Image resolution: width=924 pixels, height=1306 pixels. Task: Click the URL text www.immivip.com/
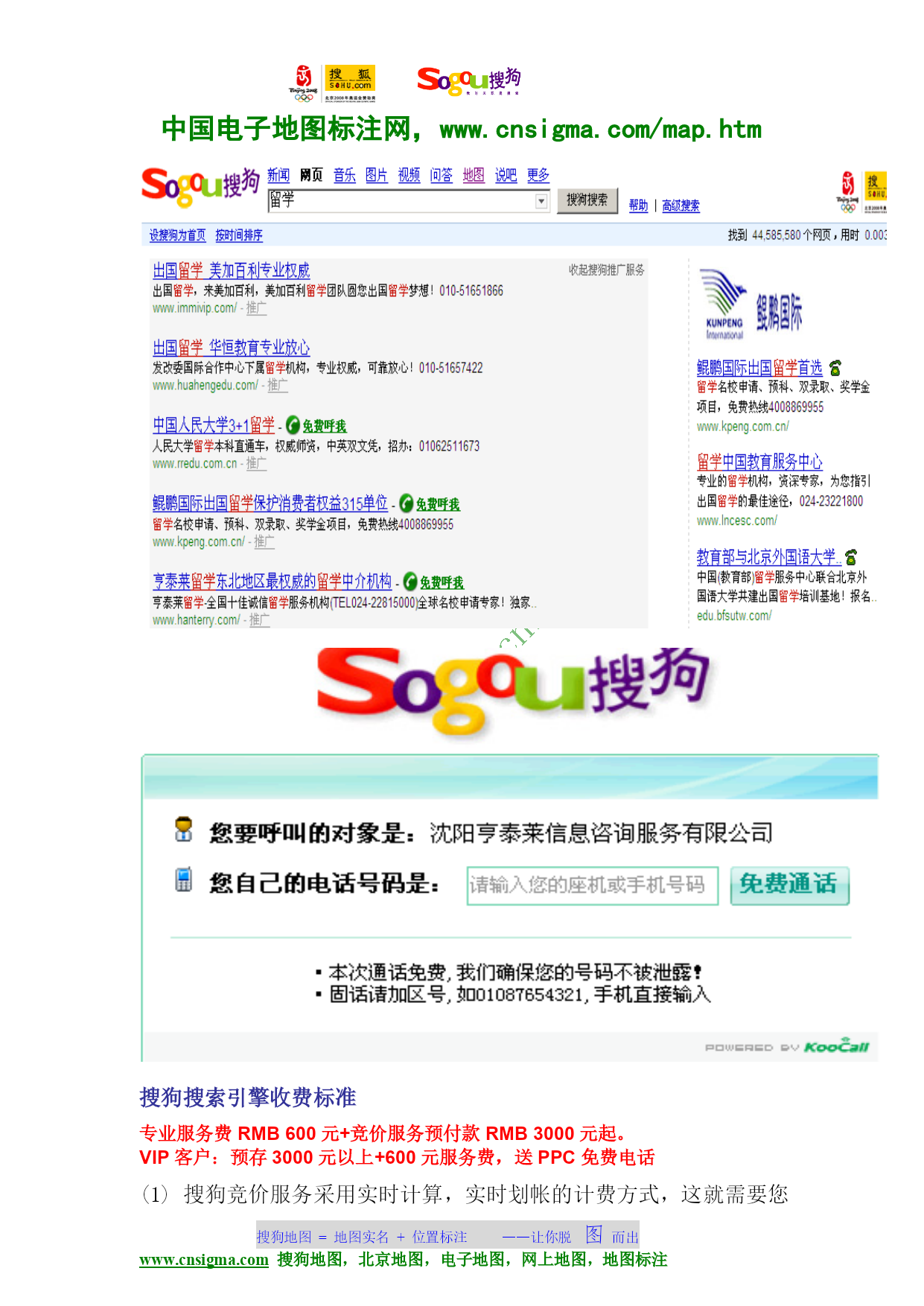click(195, 308)
